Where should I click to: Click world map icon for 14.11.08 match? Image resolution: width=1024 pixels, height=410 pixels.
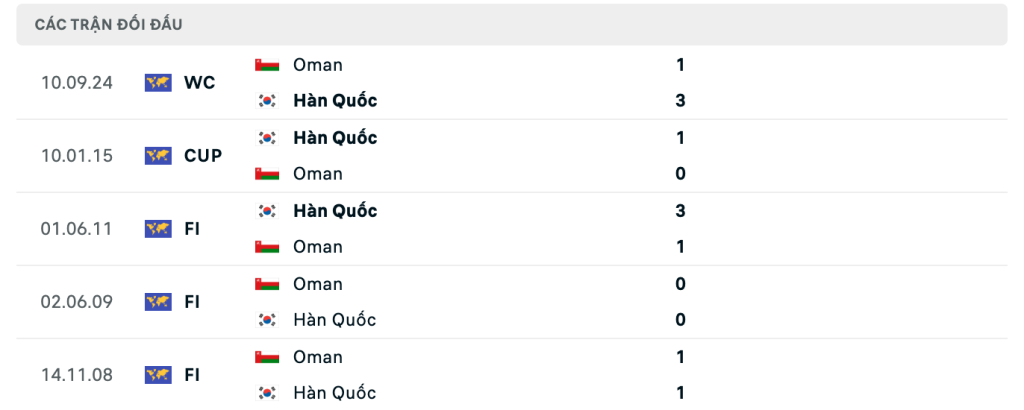(x=158, y=375)
